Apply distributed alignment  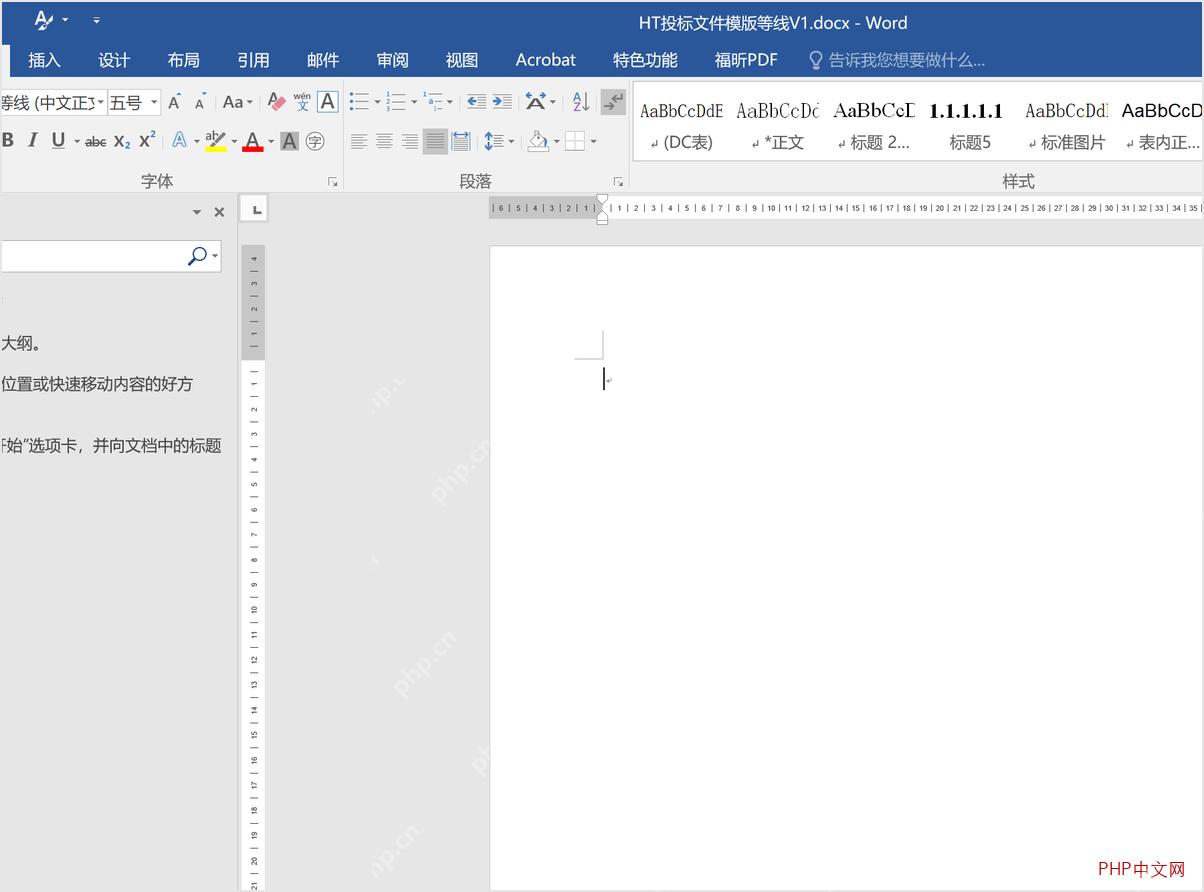pos(461,141)
